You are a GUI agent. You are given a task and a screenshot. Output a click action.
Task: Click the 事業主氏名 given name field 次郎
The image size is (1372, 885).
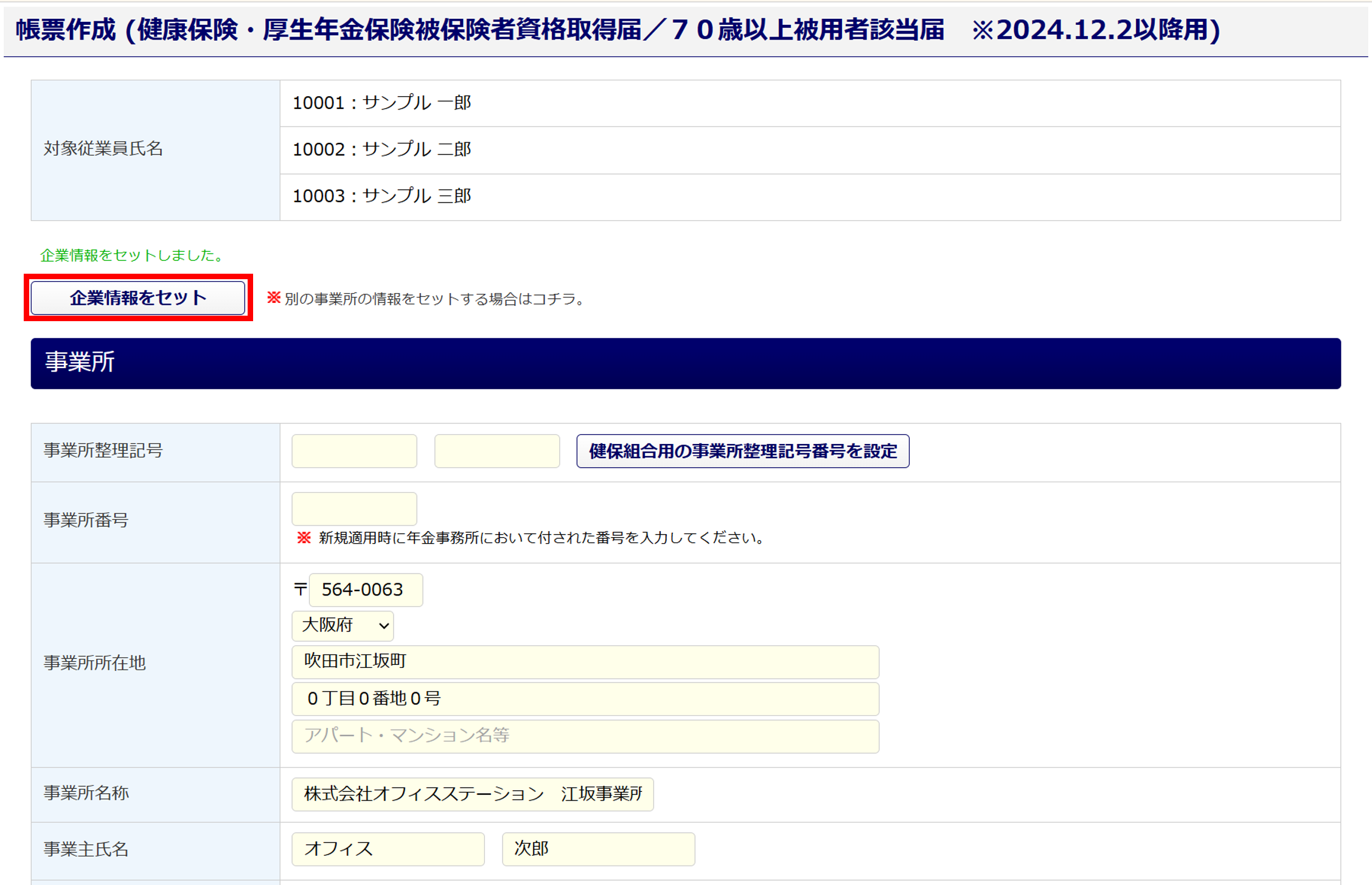click(x=597, y=849)
